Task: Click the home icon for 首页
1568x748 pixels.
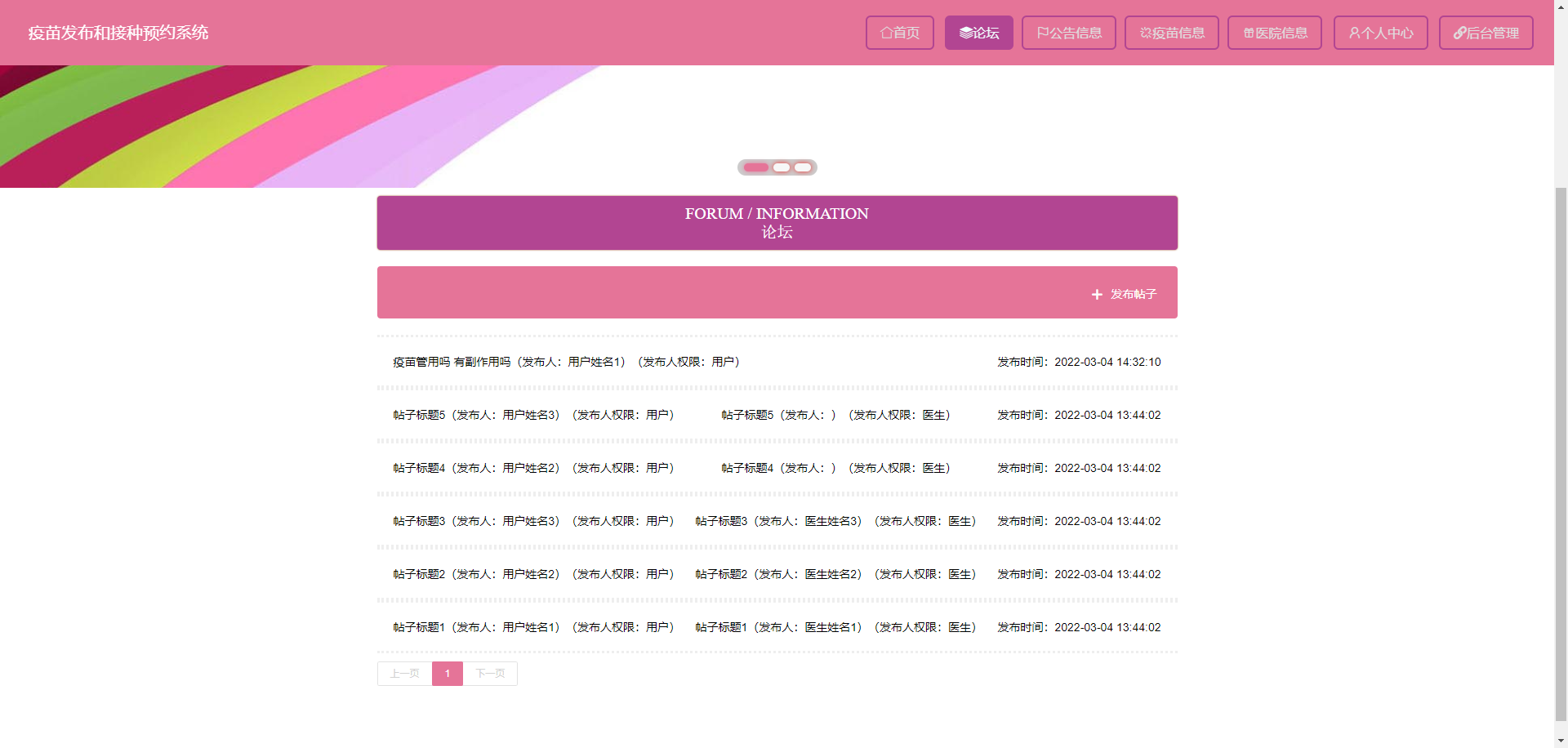Action: (x=886, y=33)
